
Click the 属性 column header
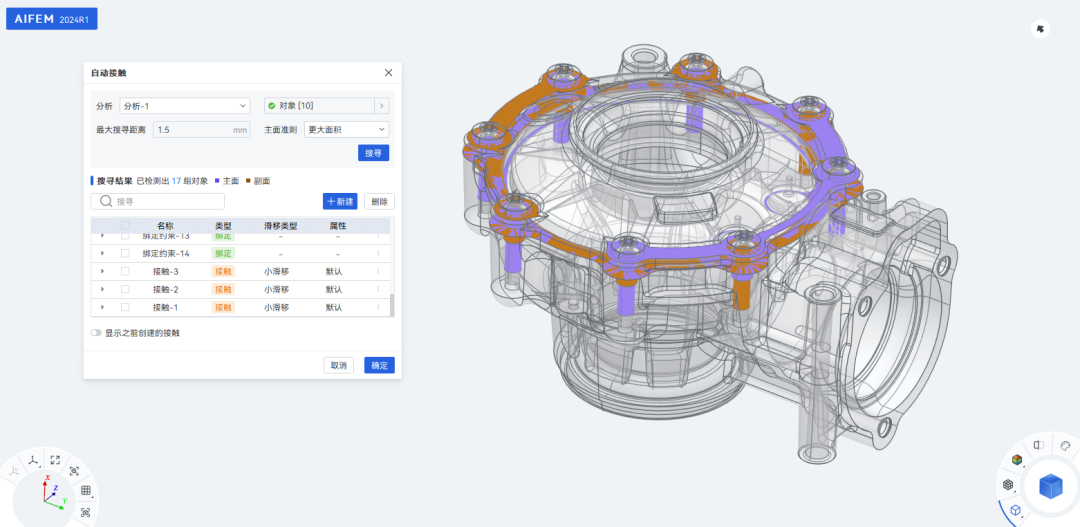point(338,225)
